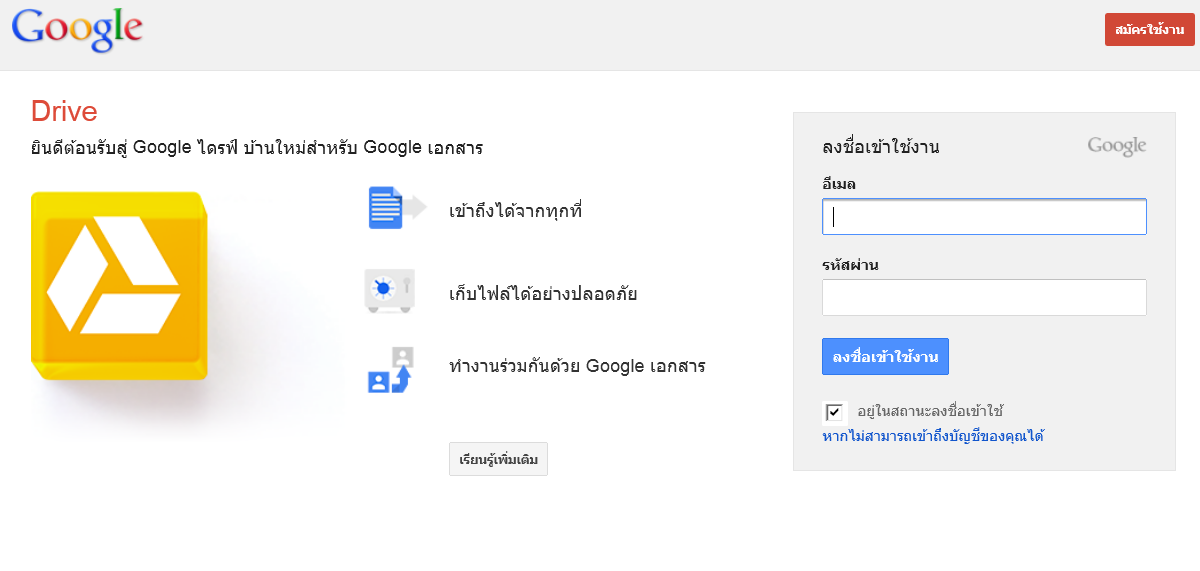This screenshot has width=1200, height=571.
Task: Click the collaboration people-with-arrow icon
Action: click(390, 370)
